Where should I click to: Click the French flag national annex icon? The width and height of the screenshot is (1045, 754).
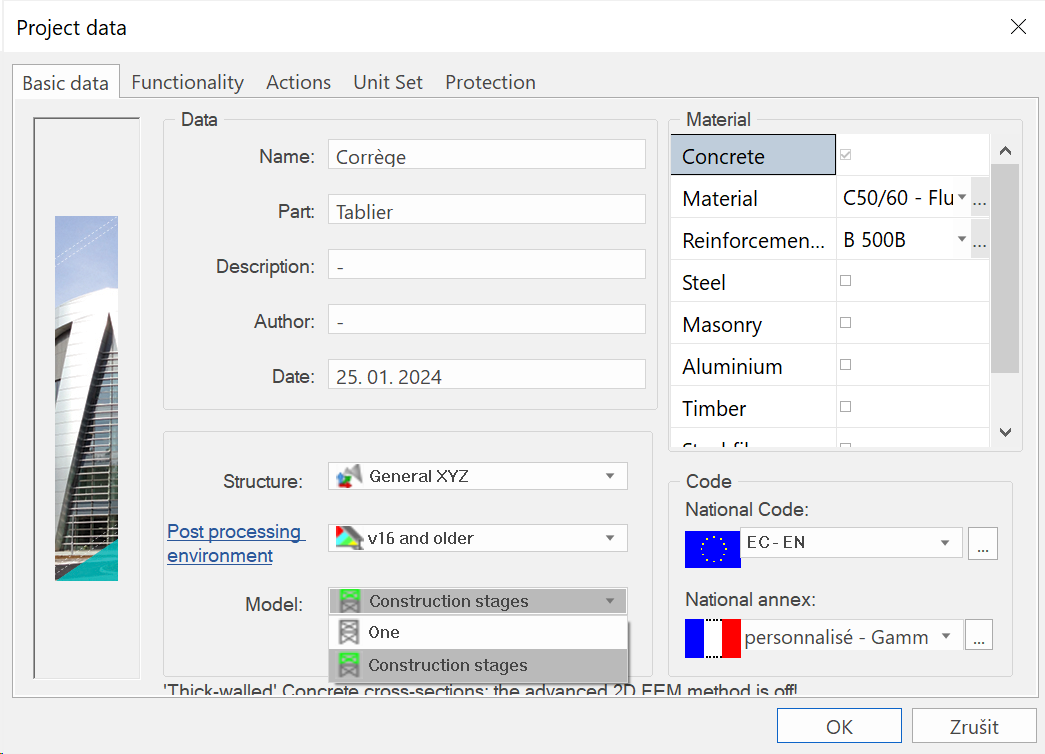coord(712,637)
